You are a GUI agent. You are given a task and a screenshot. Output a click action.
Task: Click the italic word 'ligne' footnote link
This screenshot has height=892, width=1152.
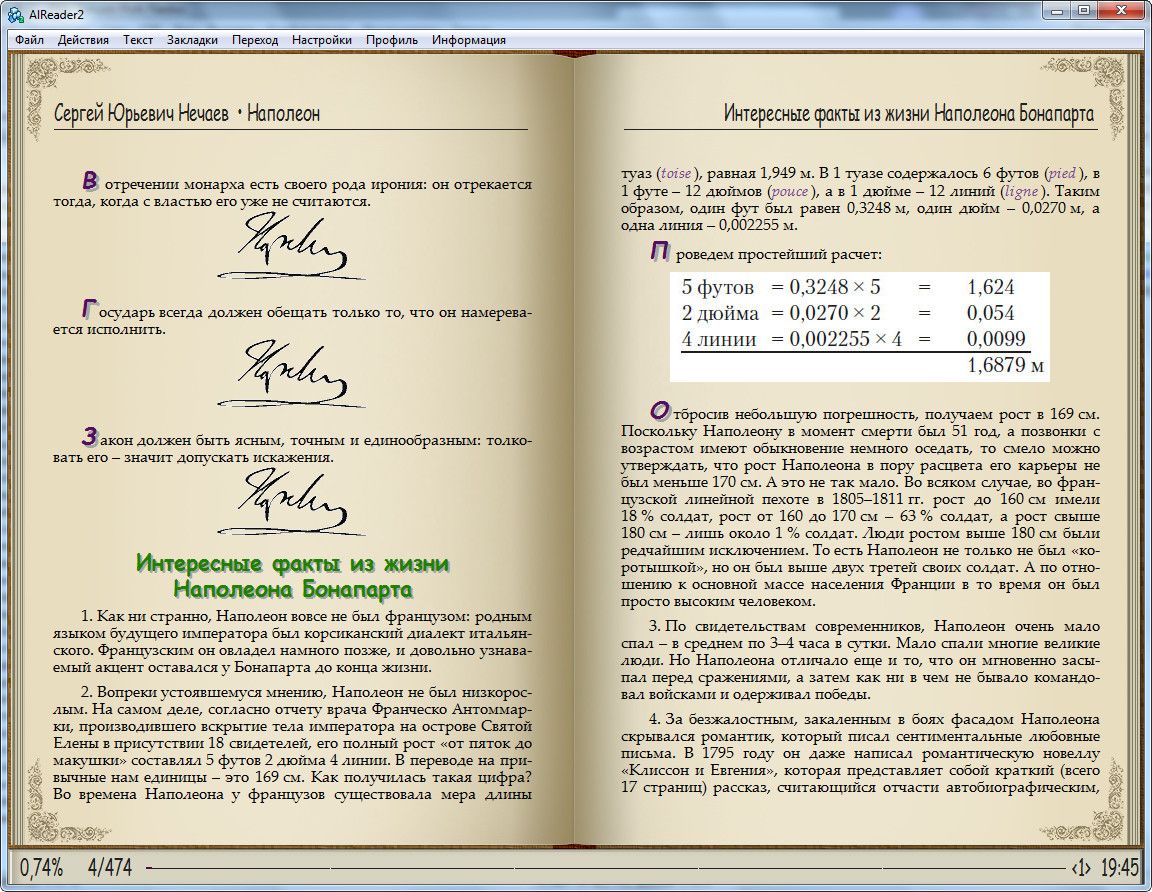click(1022, 190)
